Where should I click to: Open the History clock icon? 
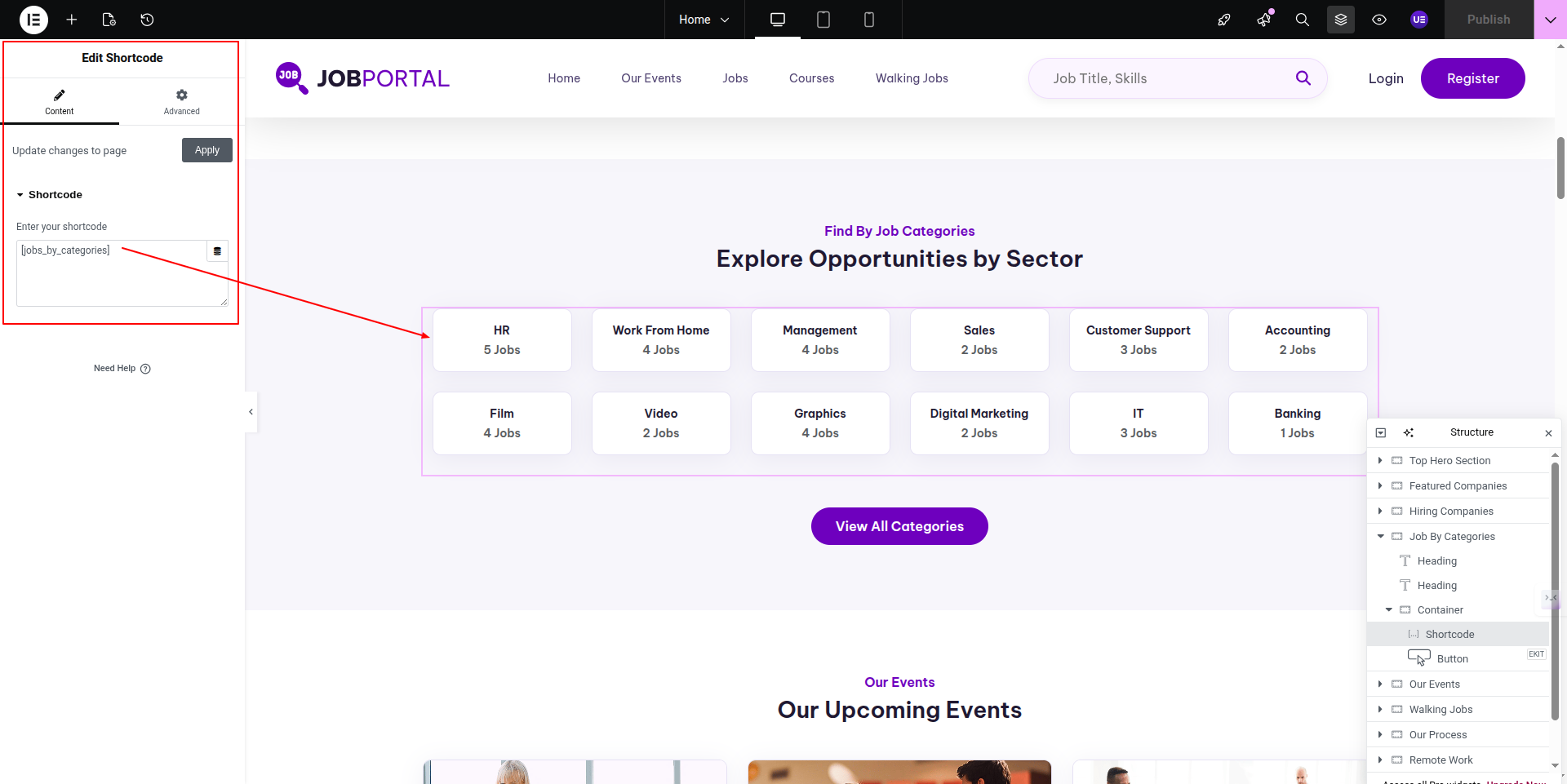[x=147, y=20]
